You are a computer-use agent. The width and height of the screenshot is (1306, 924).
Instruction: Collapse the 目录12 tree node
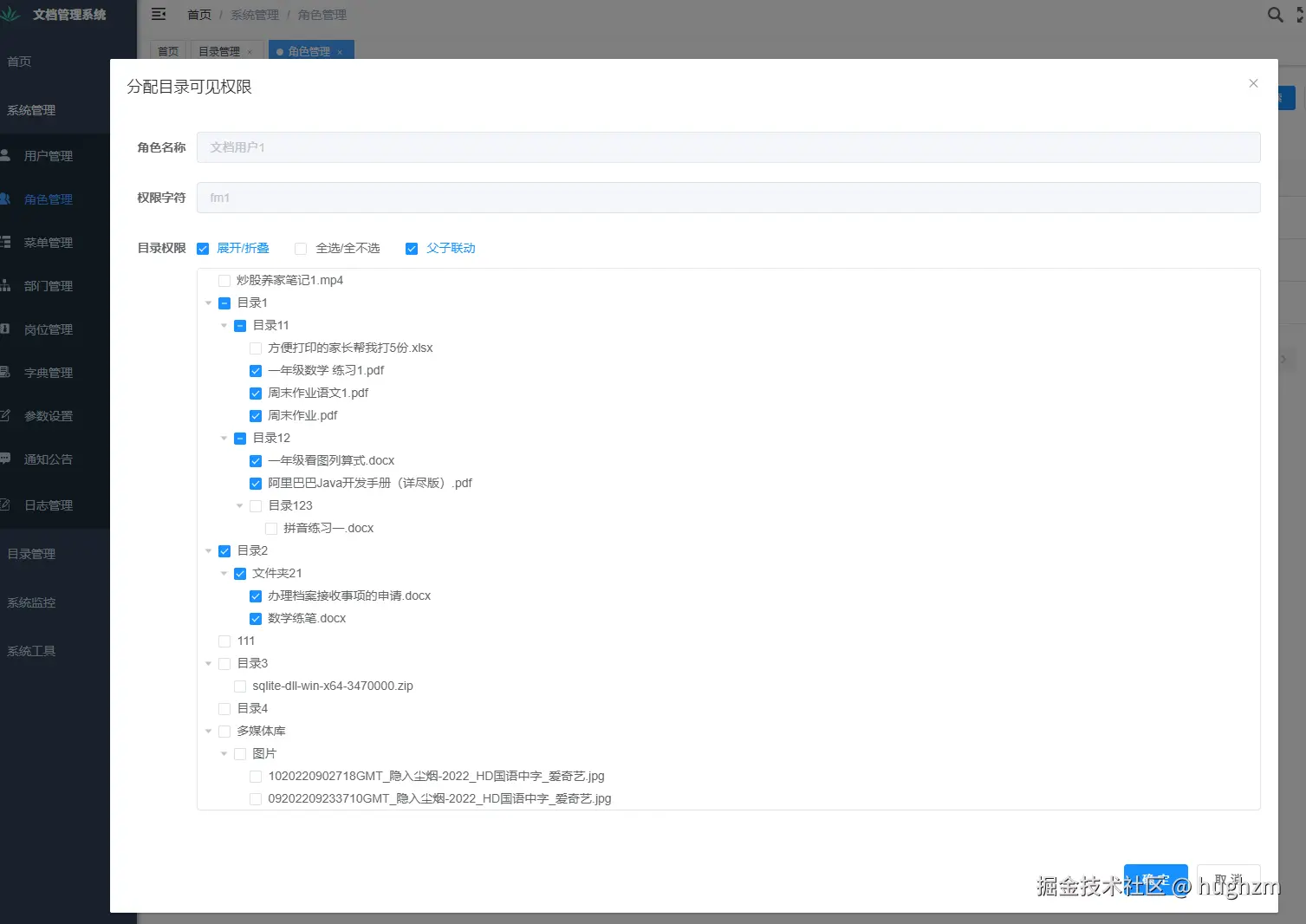point(224,438)
